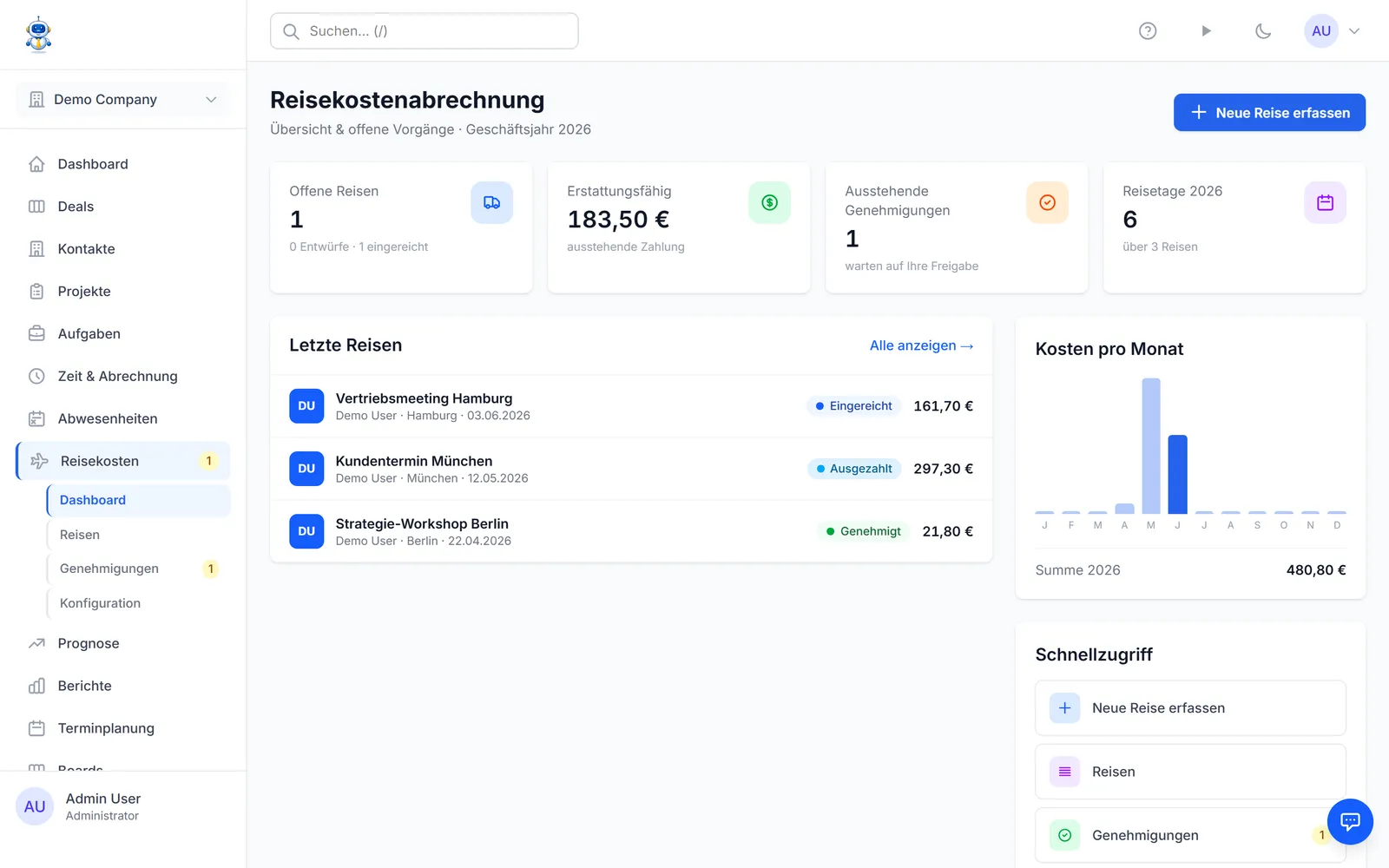Viewport: 1389px width, 868px height.
Task: Open the Kundentermin München trip row
Action: 631,469
